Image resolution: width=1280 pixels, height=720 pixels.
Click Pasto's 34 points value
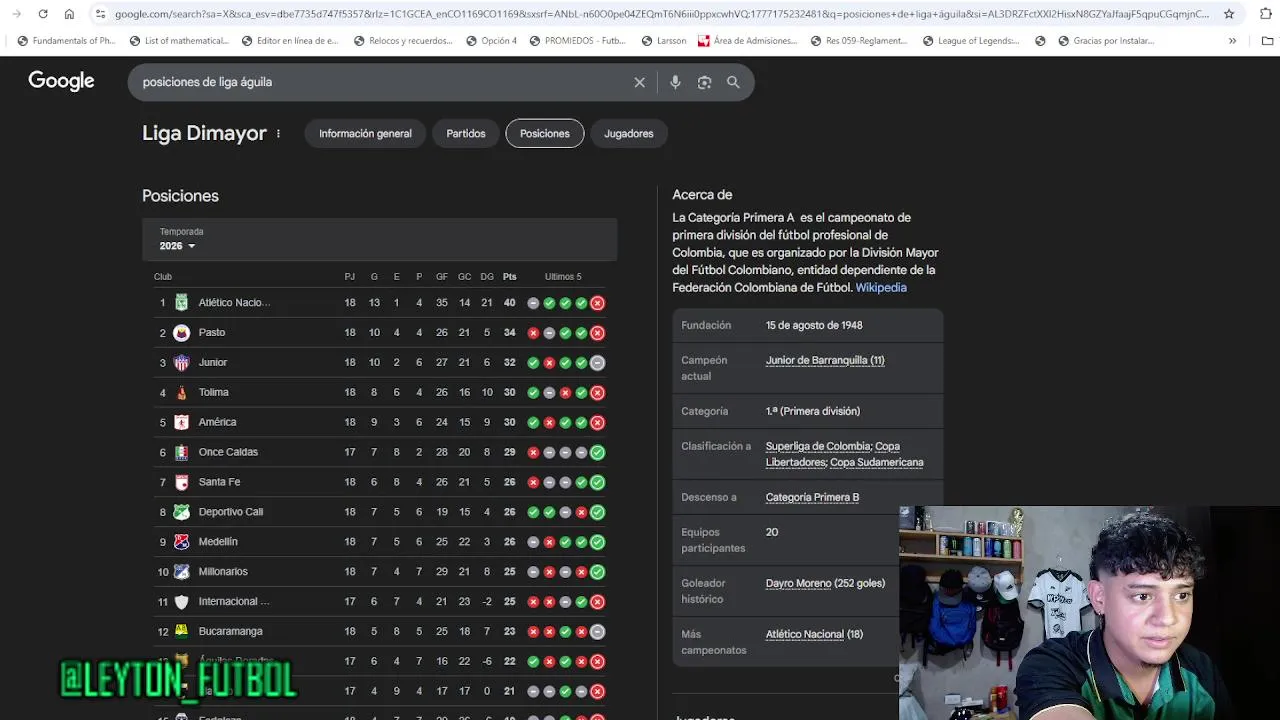point(510,333)
